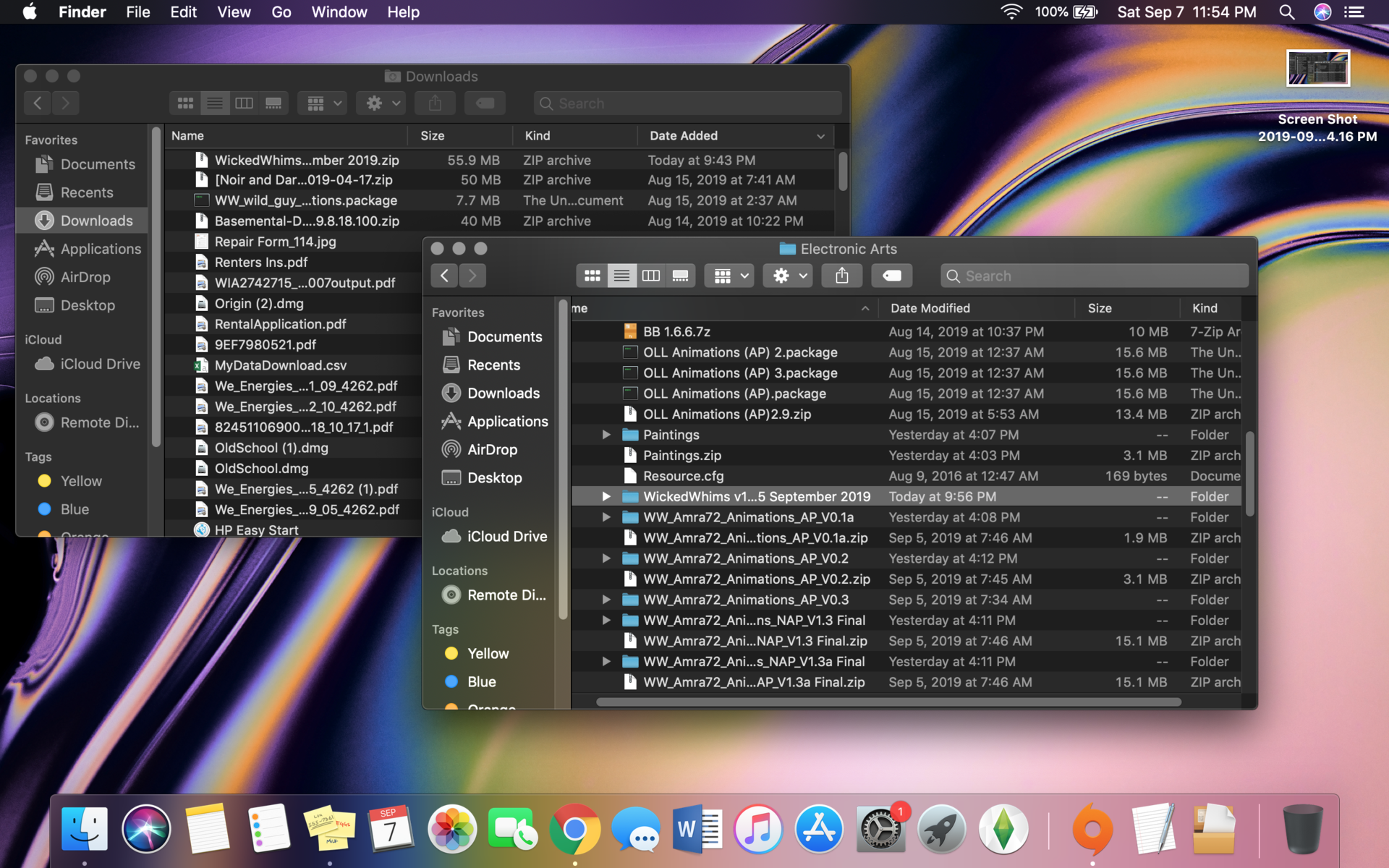This screenshot has height=868, width=1389.
Task: Select Resource.cfg file row
Action: pyautogui.click(x=906, y=476)
